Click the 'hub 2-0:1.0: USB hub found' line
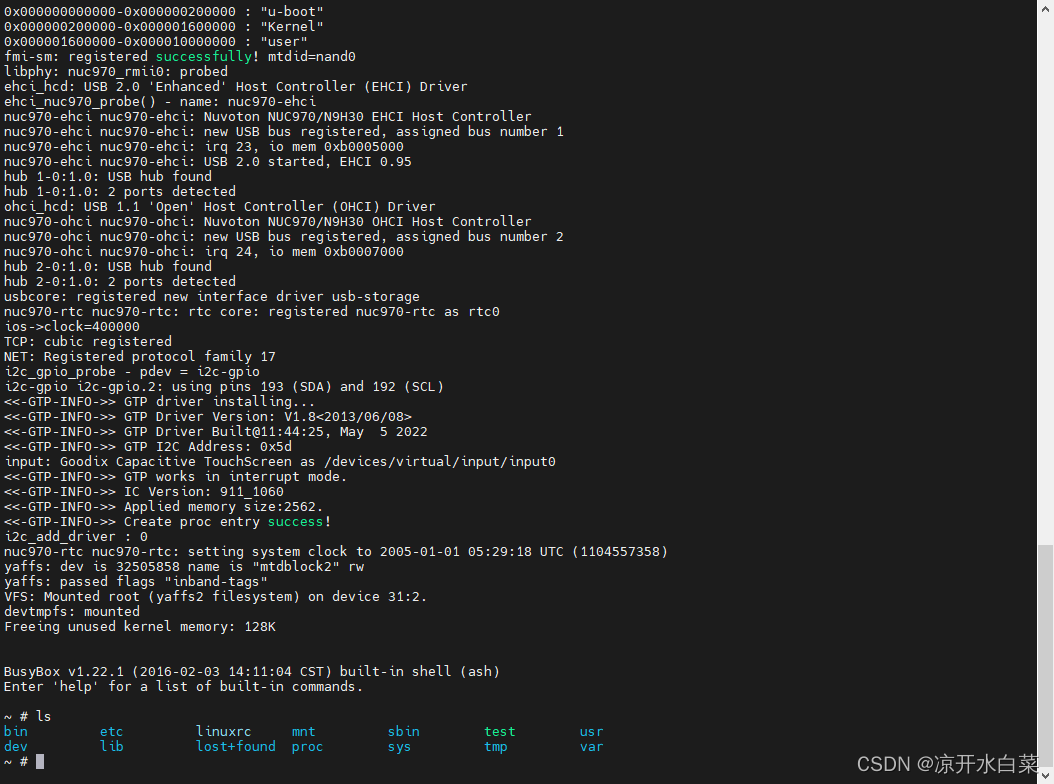This screenshot has height=784, width=1054. [x=108, y=266]
